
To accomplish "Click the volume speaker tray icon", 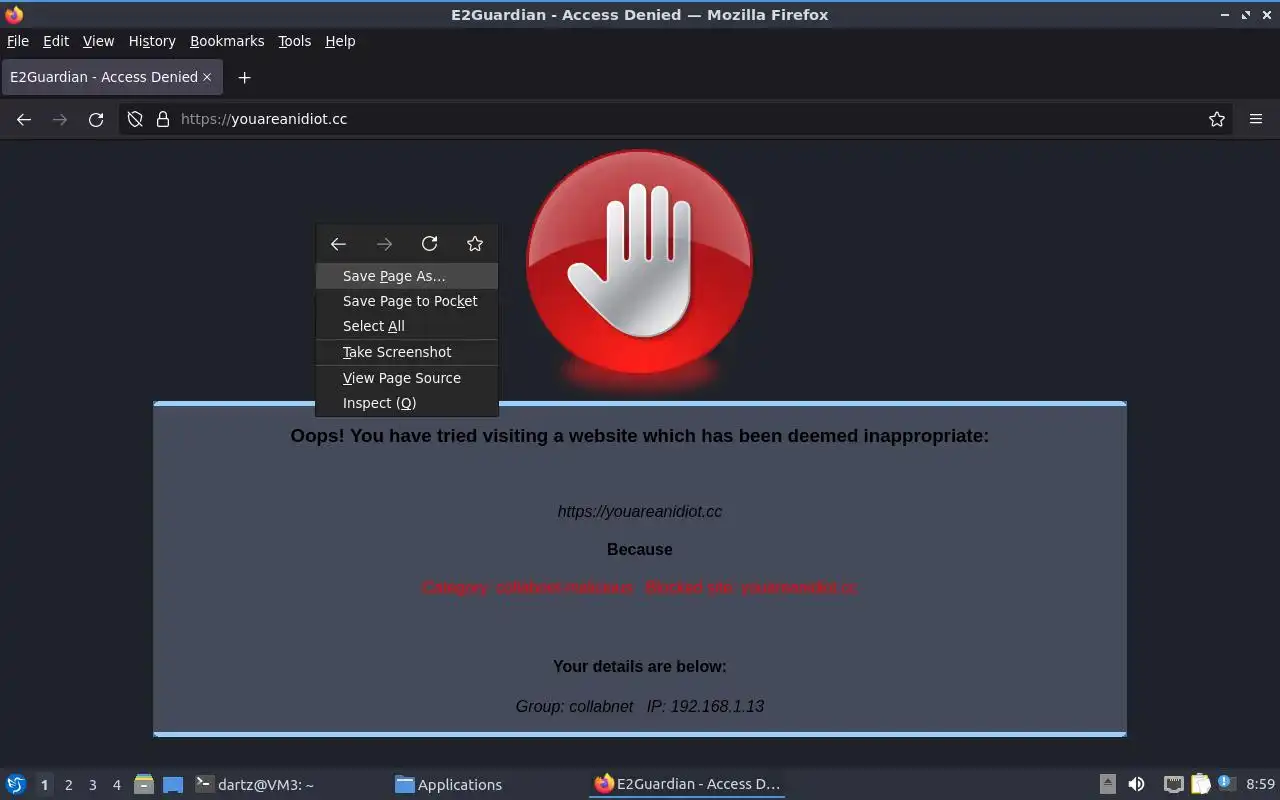I will [1136, 784].
